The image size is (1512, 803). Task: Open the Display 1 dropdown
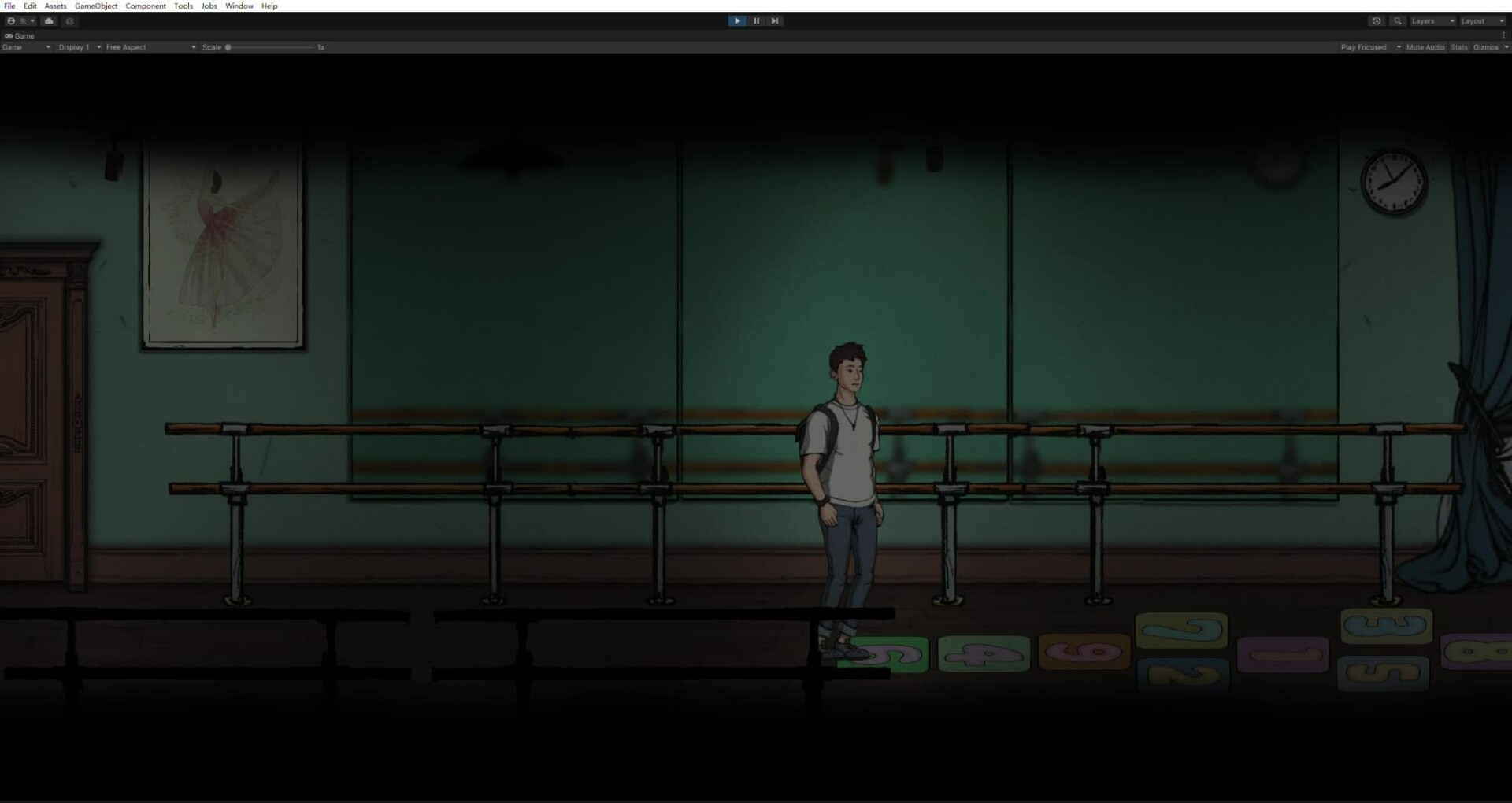pyautogui.click(x=79, y=47)
